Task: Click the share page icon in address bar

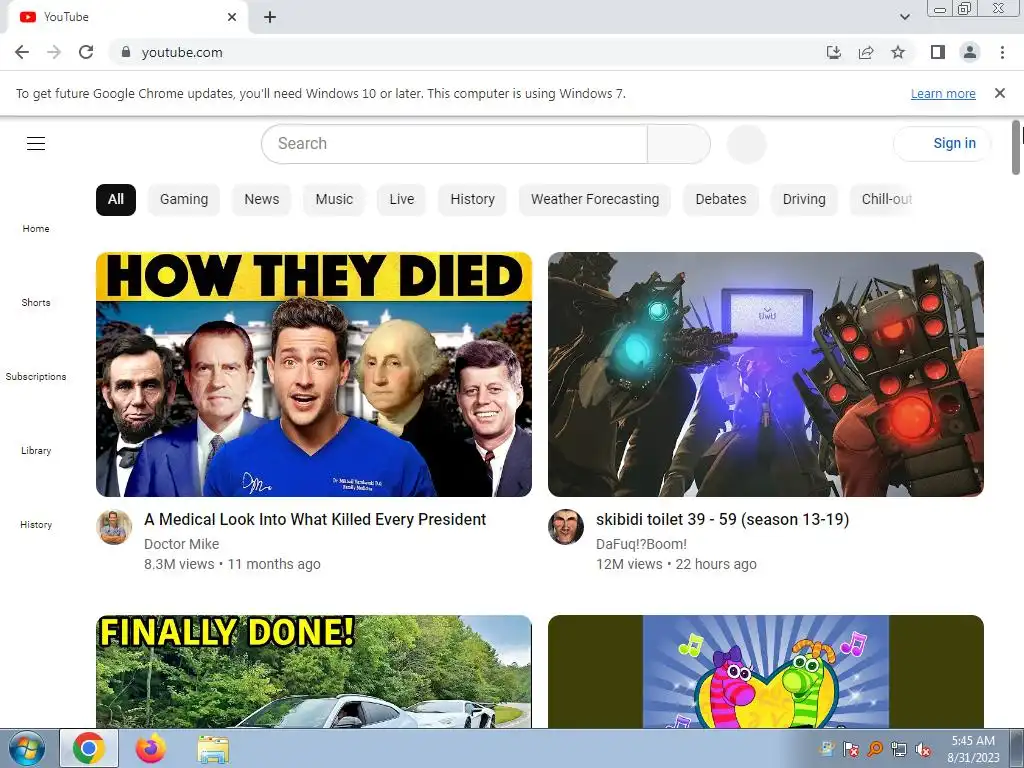Action: (866, 52)
